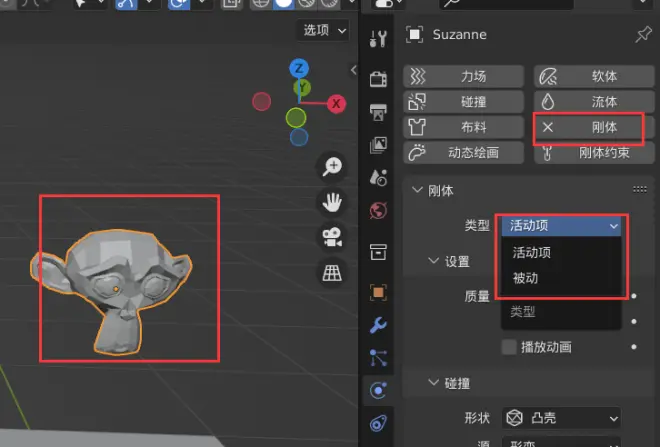Open the Physics properties tab
The height and width of the screenshot is (447, 660).
378,390
